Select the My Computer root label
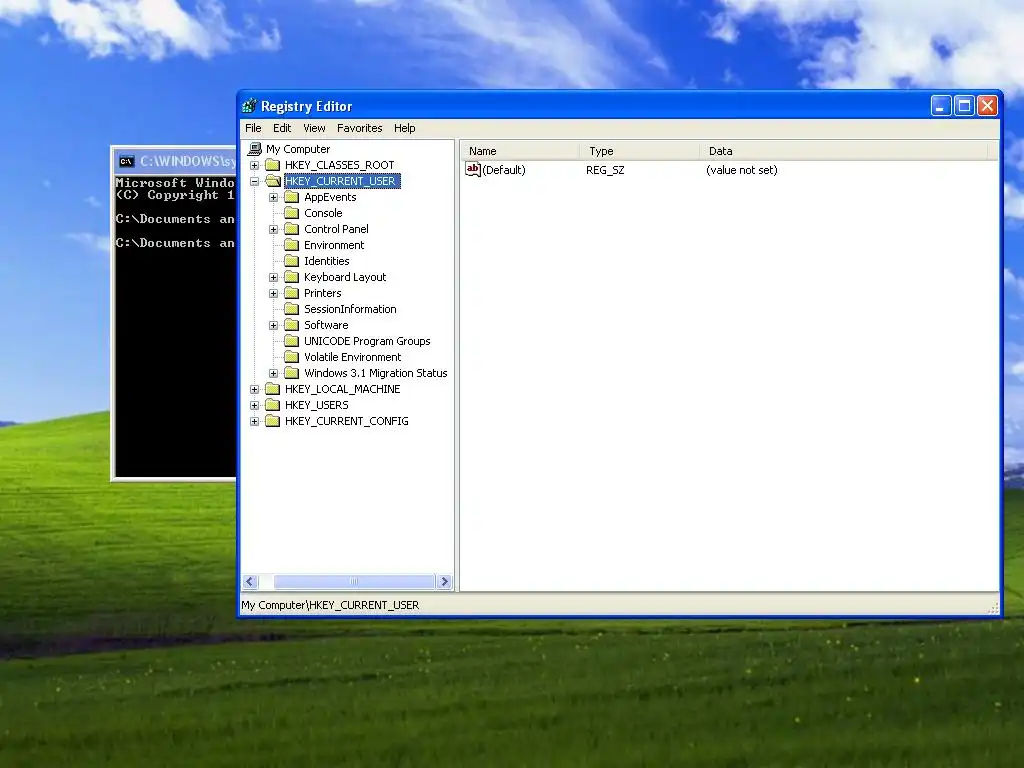The height and width of the screenshot is (768, 1024). click(298, 150)
